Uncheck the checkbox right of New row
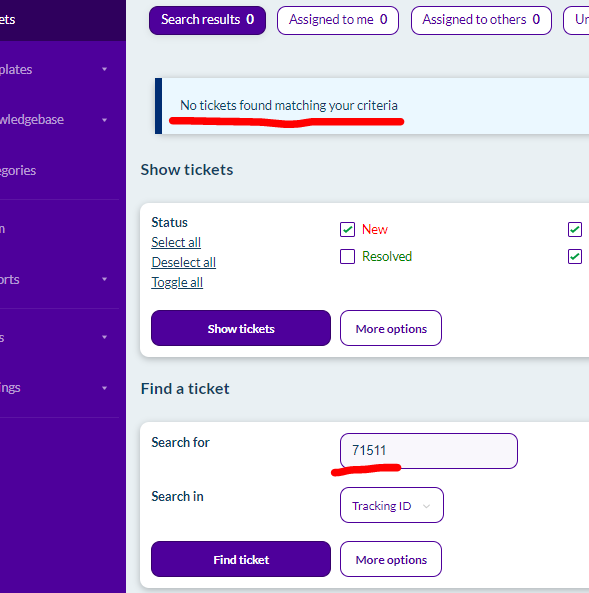Viewport: 589px width, 593px height. [x=575, y=230]
